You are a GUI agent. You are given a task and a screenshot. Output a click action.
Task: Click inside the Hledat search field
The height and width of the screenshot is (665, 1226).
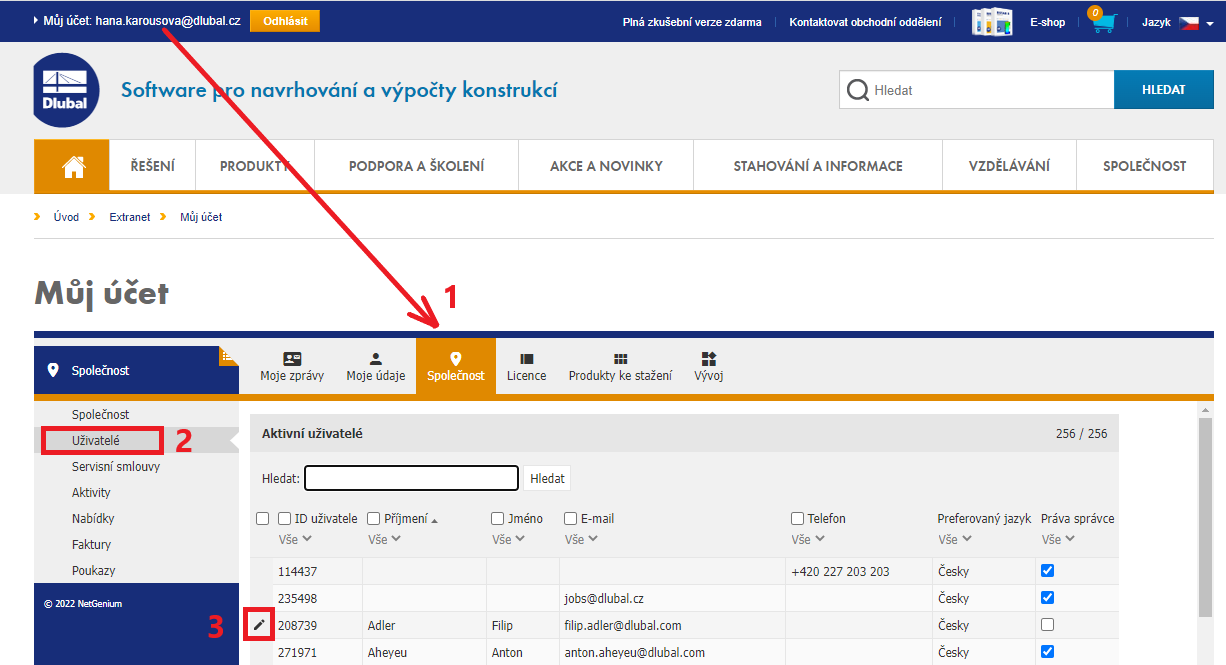coord(975,89)
